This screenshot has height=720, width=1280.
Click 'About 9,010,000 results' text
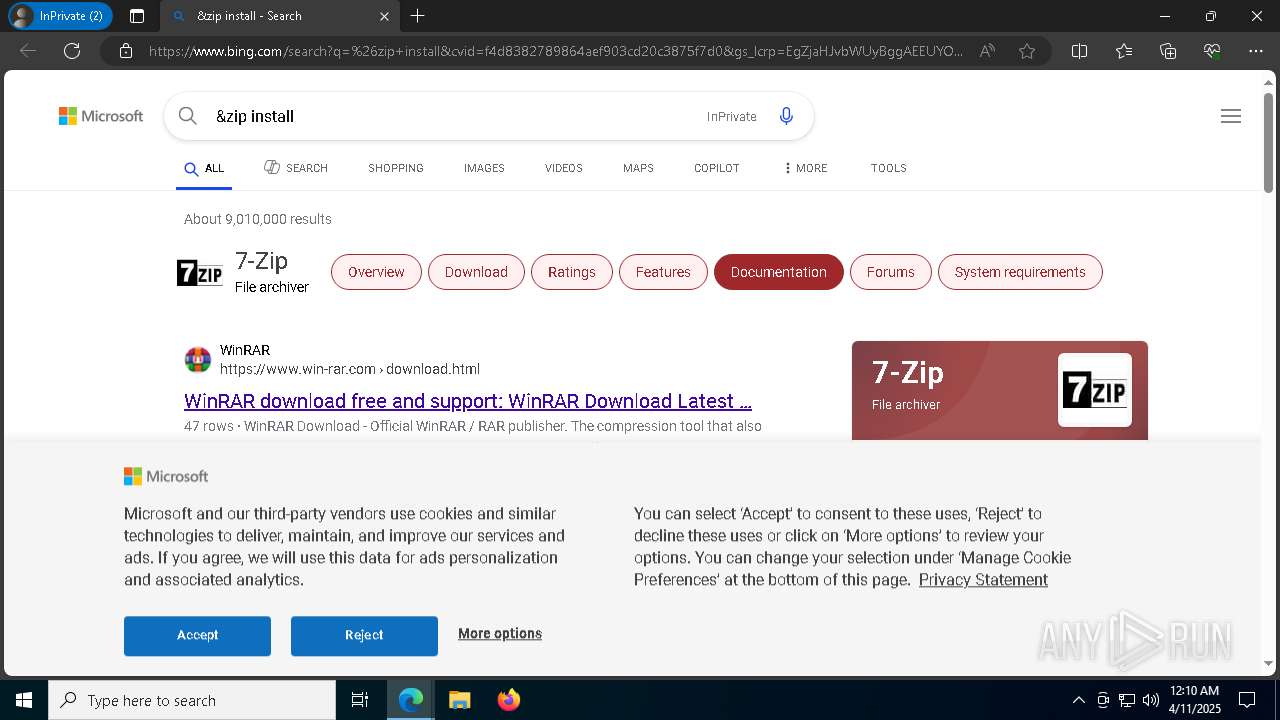[x=258, y=219]
